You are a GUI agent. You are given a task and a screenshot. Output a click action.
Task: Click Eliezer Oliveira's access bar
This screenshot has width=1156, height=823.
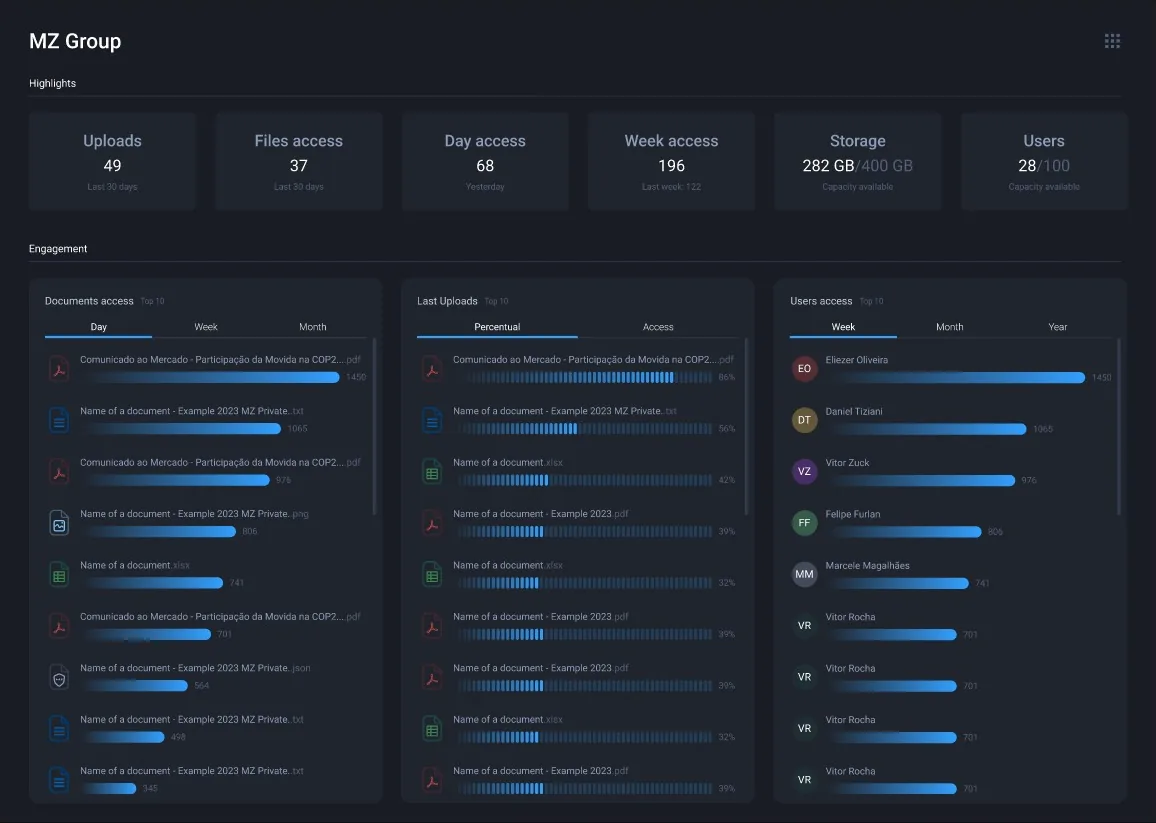tap(955, 378)
